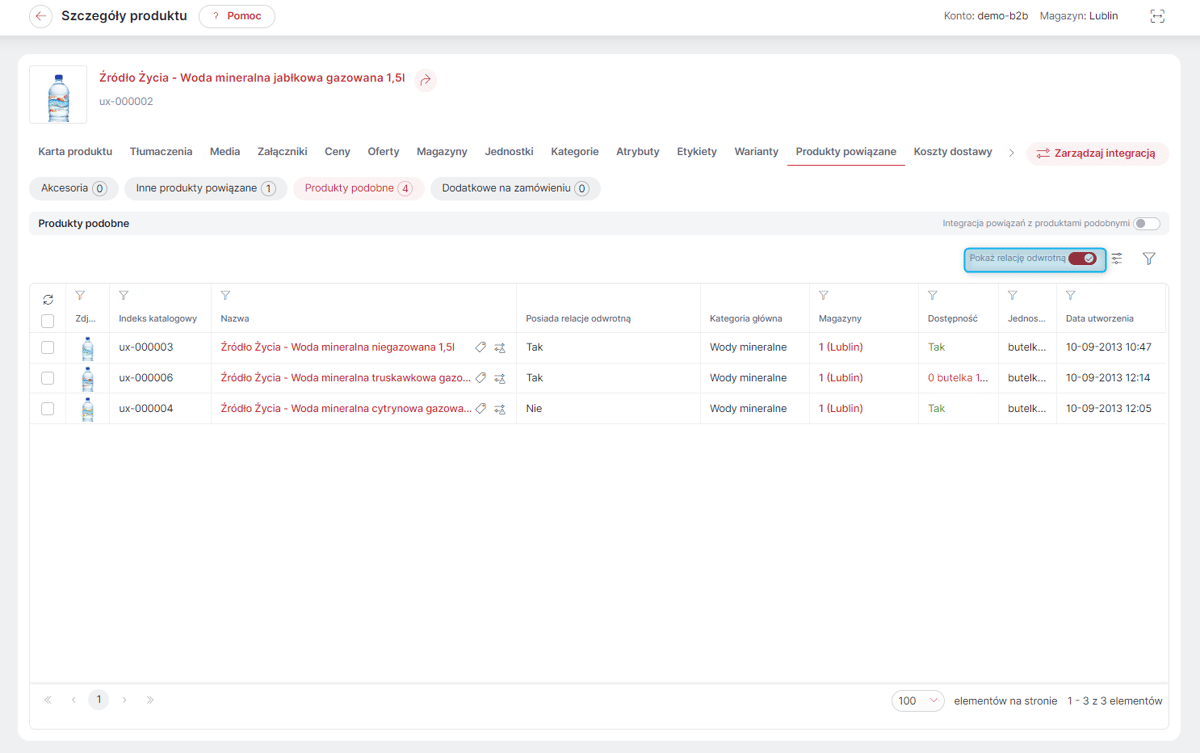
Task: Open column settings sliders icon
Action: coord(1117,258)
